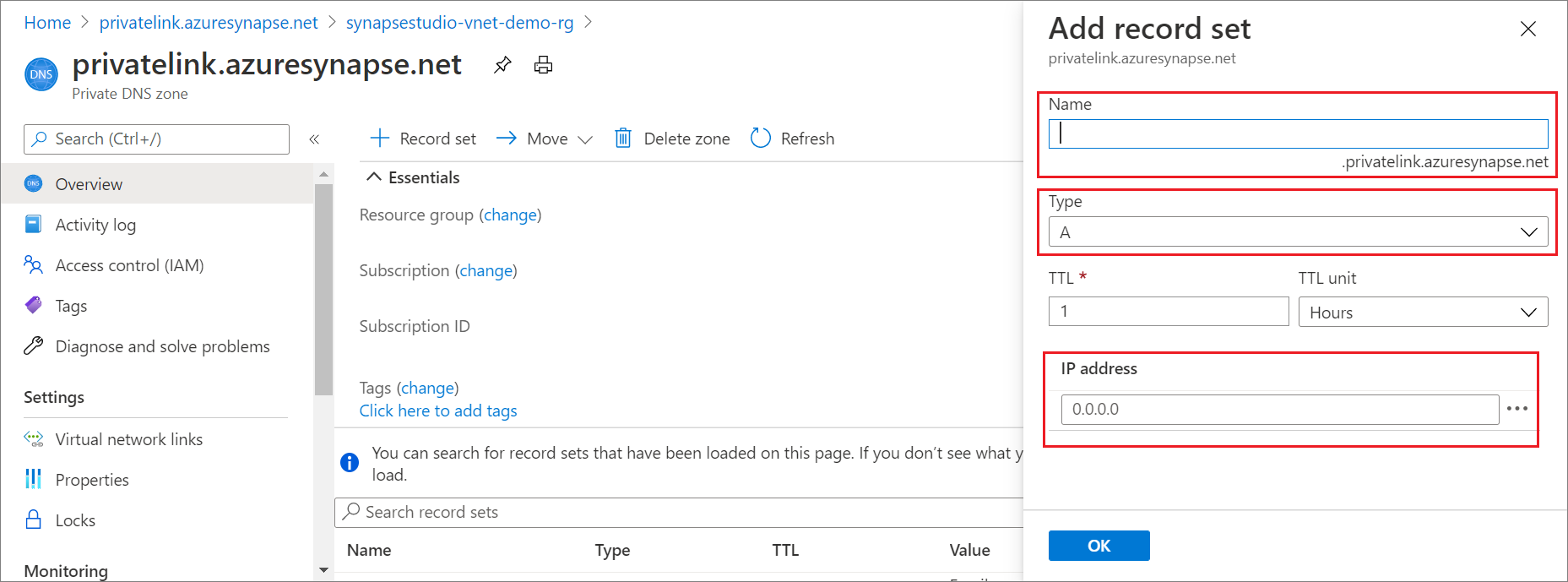1568x582 pixels.
Task: Add a new Record set
Action: (x=423, y=139)
